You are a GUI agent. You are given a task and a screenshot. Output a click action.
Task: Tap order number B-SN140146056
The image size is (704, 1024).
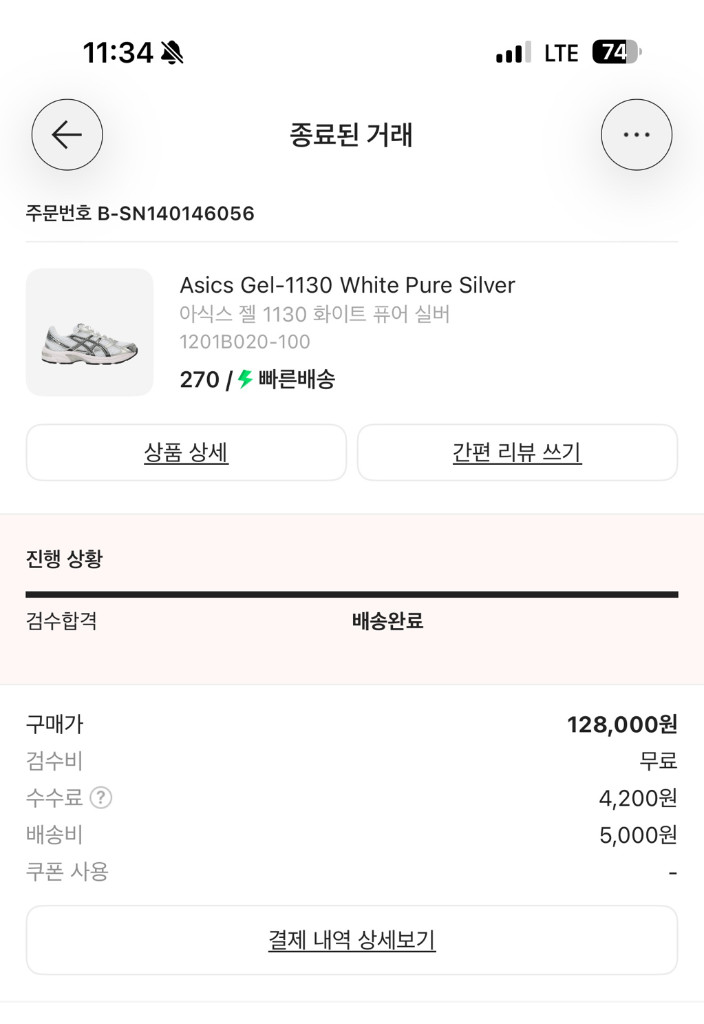click(140, 213)
